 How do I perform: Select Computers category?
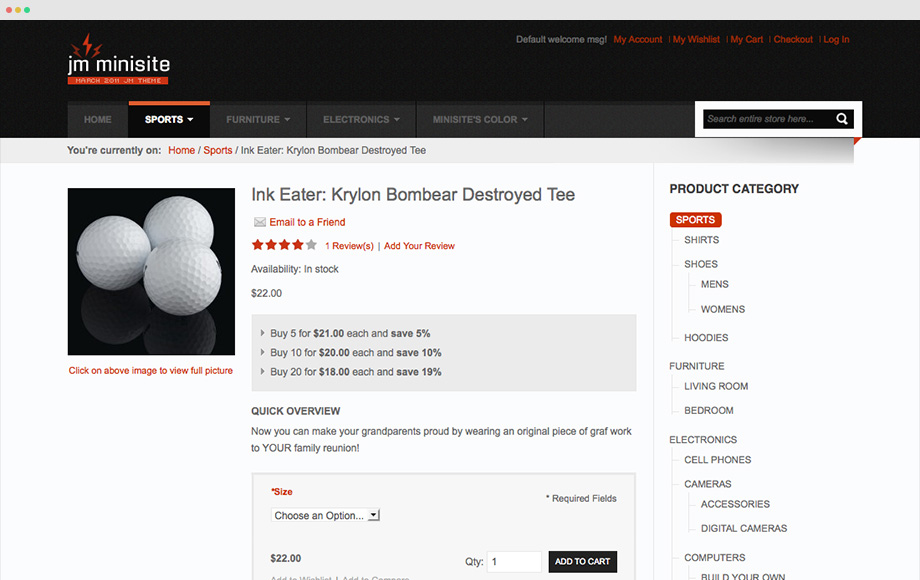coord(715,558)
